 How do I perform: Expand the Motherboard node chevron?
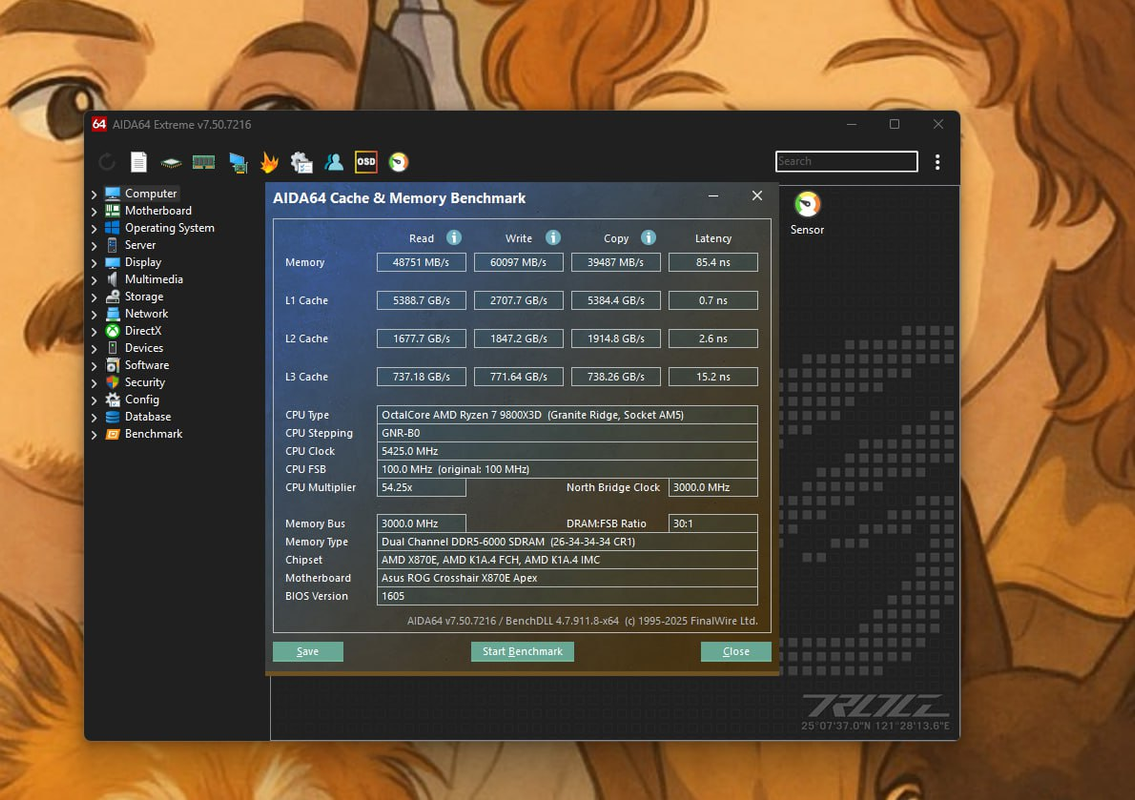[x=94, y=211]
